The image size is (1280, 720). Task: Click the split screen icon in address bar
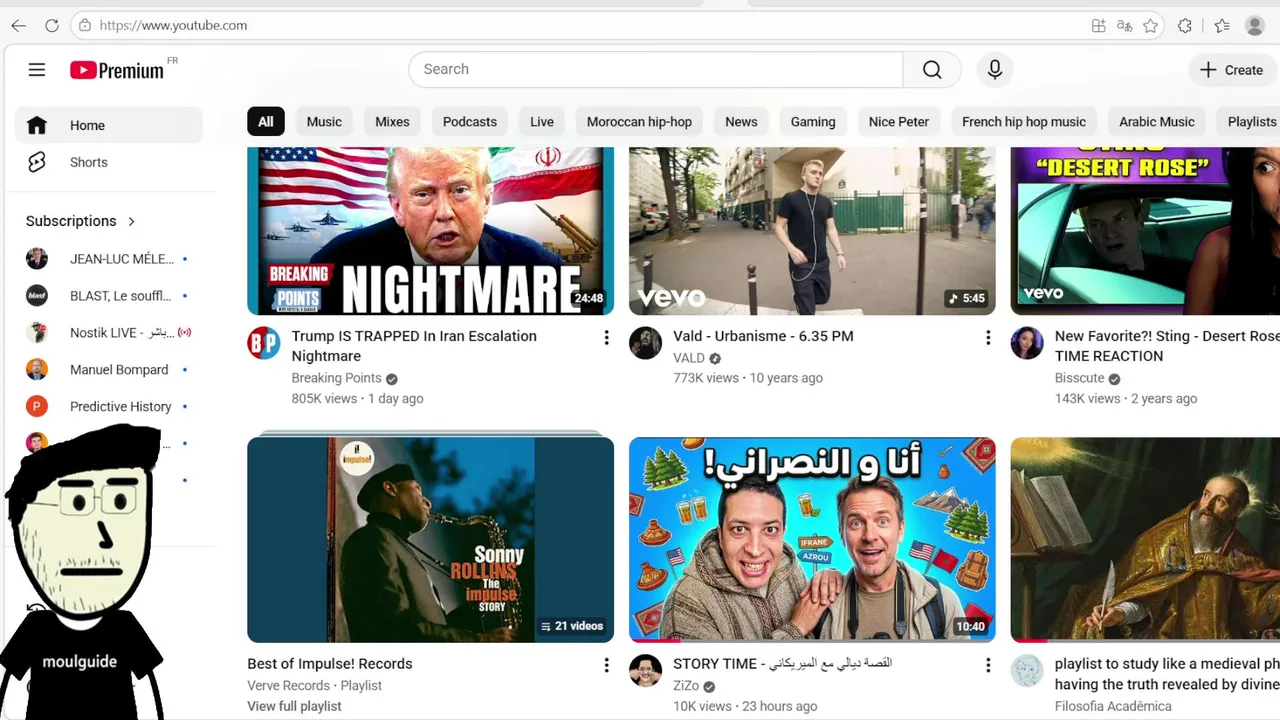1099,25
